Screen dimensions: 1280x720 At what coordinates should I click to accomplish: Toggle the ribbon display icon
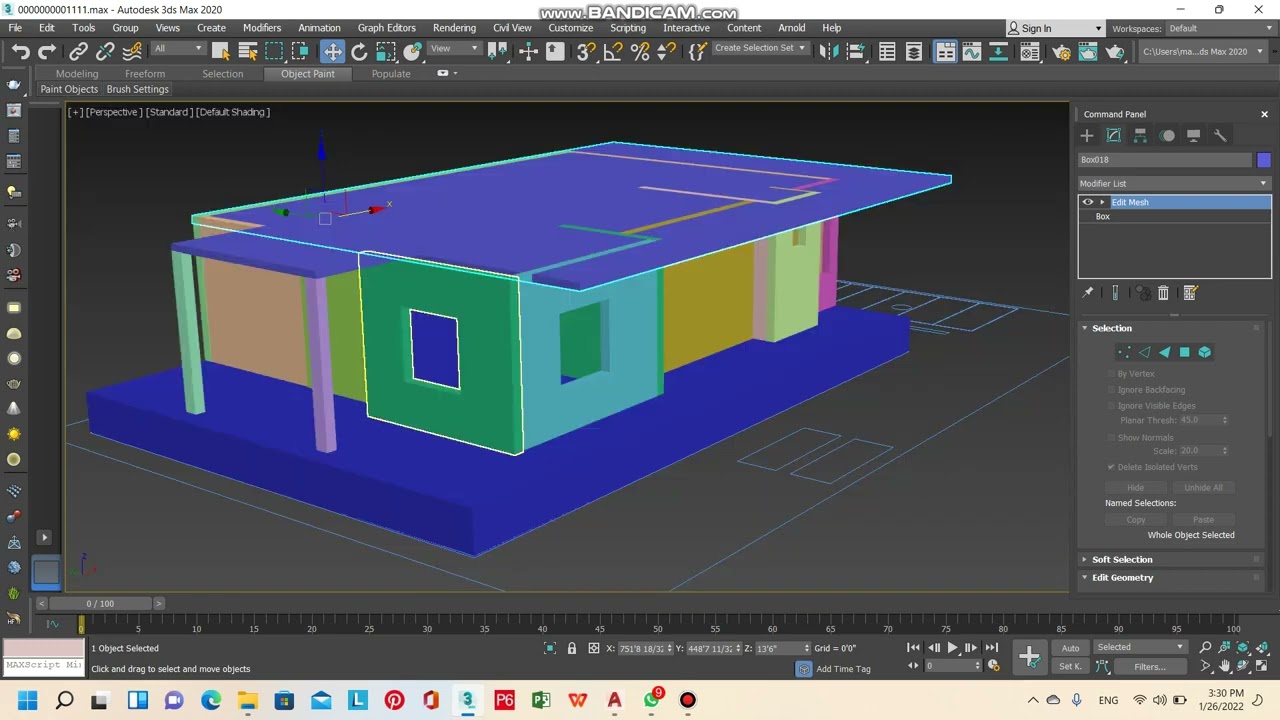click(x=945, y=52)
